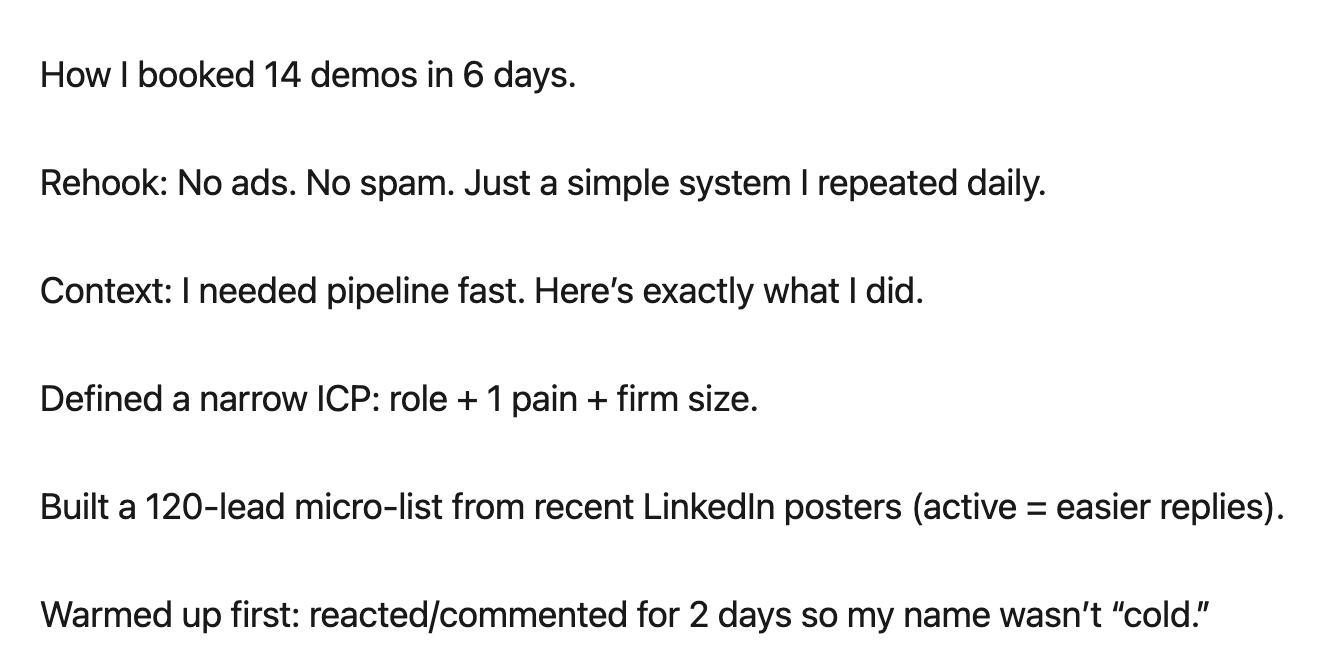Screen dimensions: 1328x672
Task: Click 'Here's exactly what I did' sentence
Action: tap(726, 292)
